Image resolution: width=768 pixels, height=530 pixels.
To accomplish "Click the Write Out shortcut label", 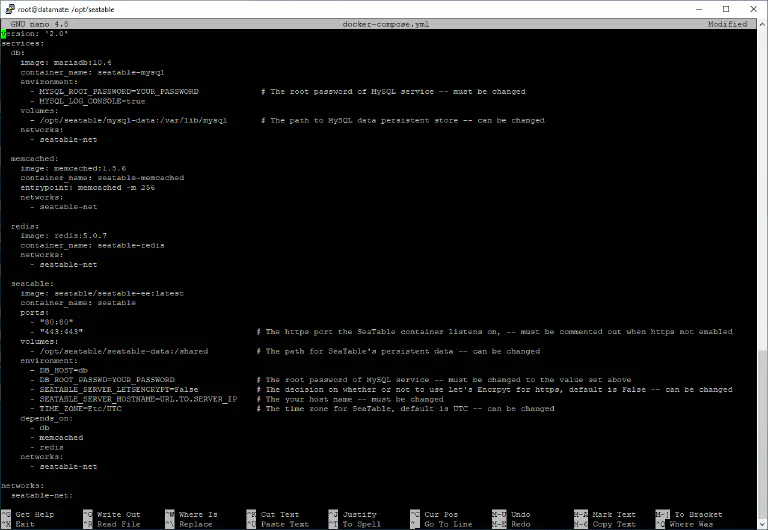I will [119, 514].
